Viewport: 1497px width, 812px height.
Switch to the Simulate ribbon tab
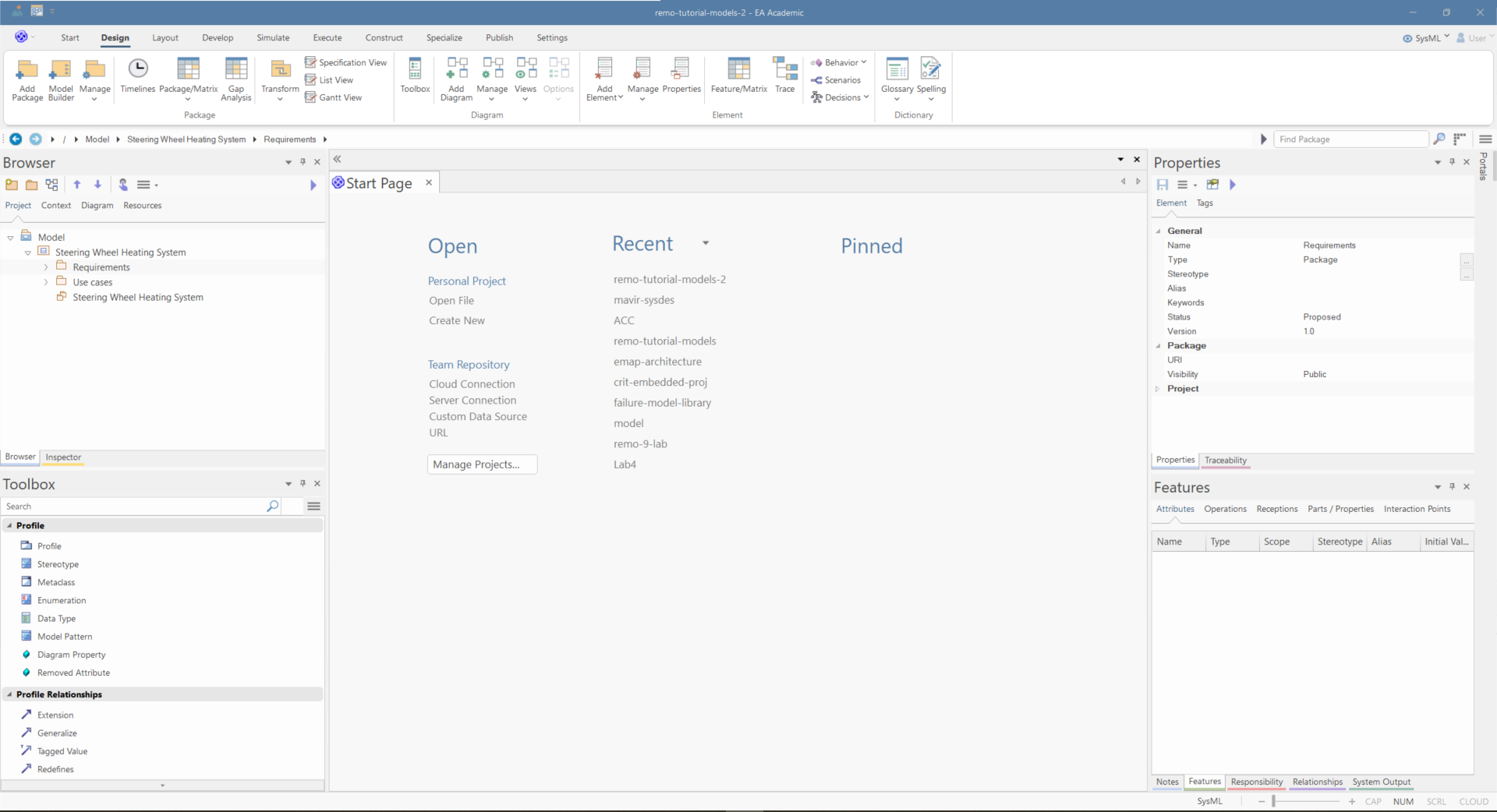273,37
